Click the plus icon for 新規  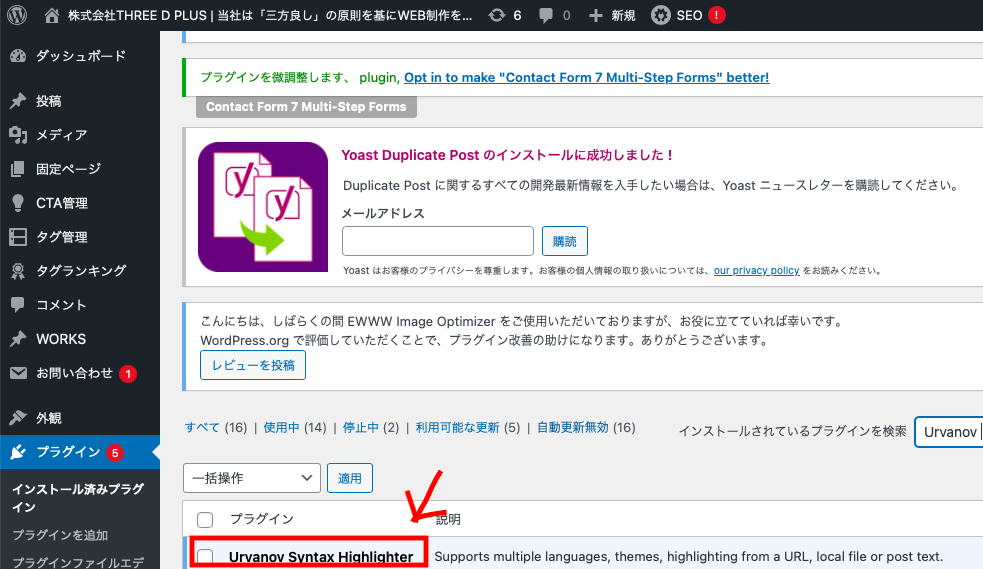596,16
